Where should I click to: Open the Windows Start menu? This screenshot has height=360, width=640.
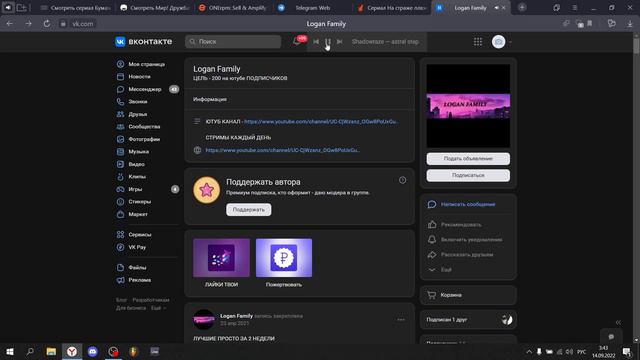pyautogui.click(x=10, y=351)
